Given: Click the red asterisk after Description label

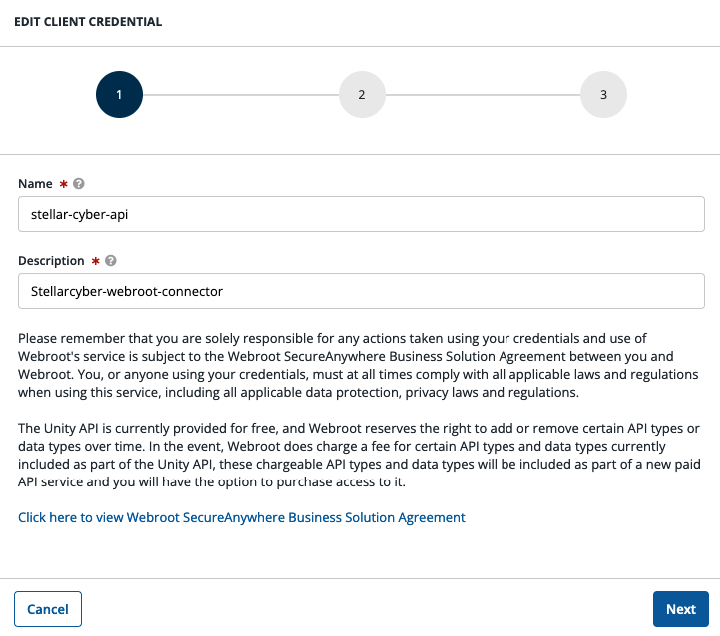Looking at the screenshot, I should pos(96,261).
